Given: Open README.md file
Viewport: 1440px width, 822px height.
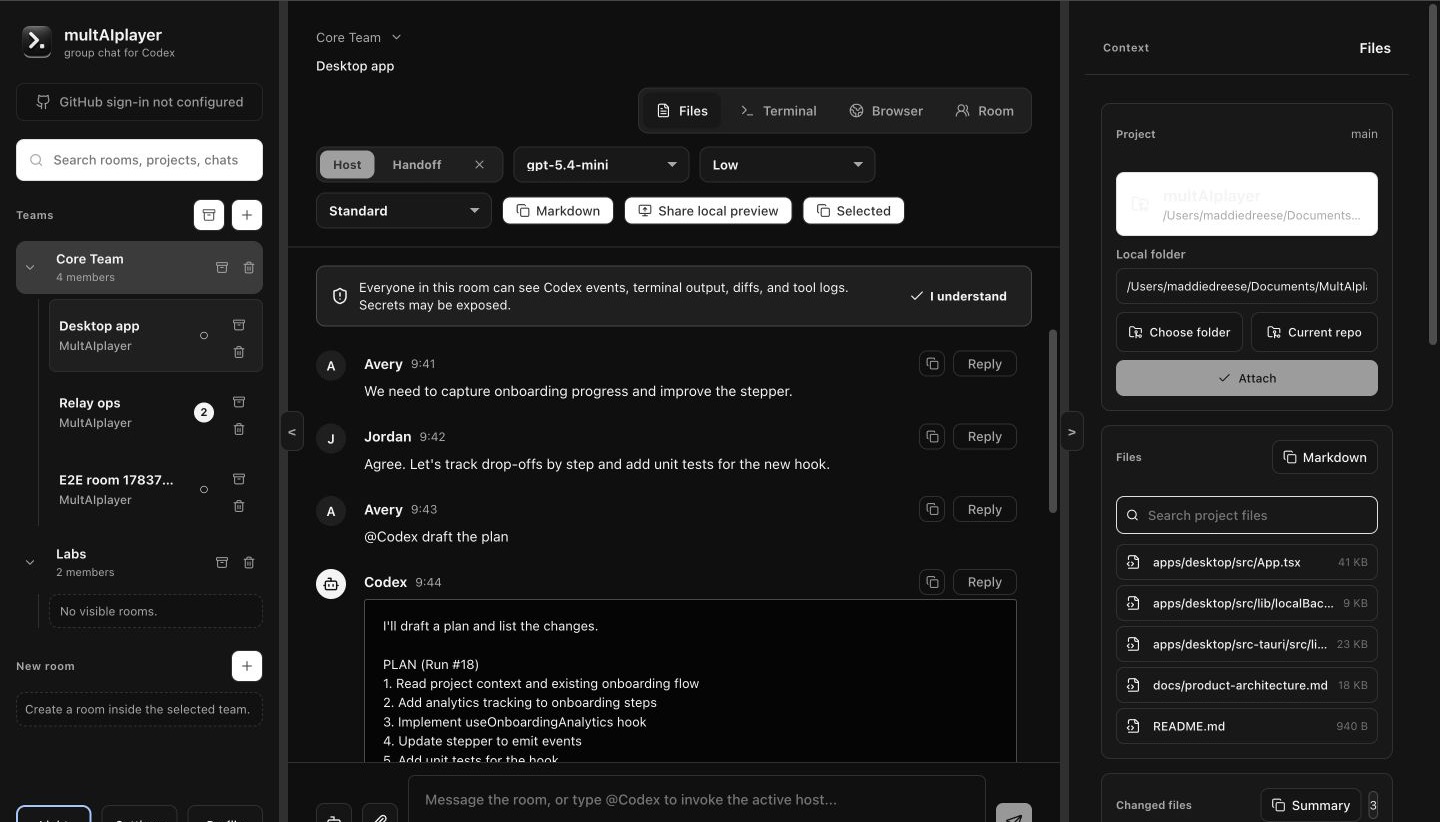Looking at the screenshot, I should pyautogui.click(x=1246, y=726).
